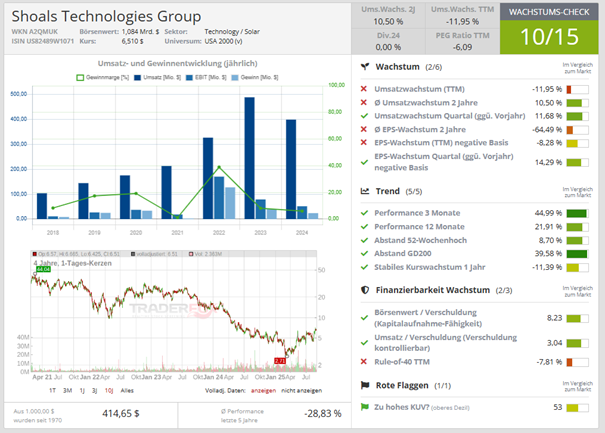Click the green flag beside Zu hohes KUV
The image size is (605, 433).
[x=364, y=407]
